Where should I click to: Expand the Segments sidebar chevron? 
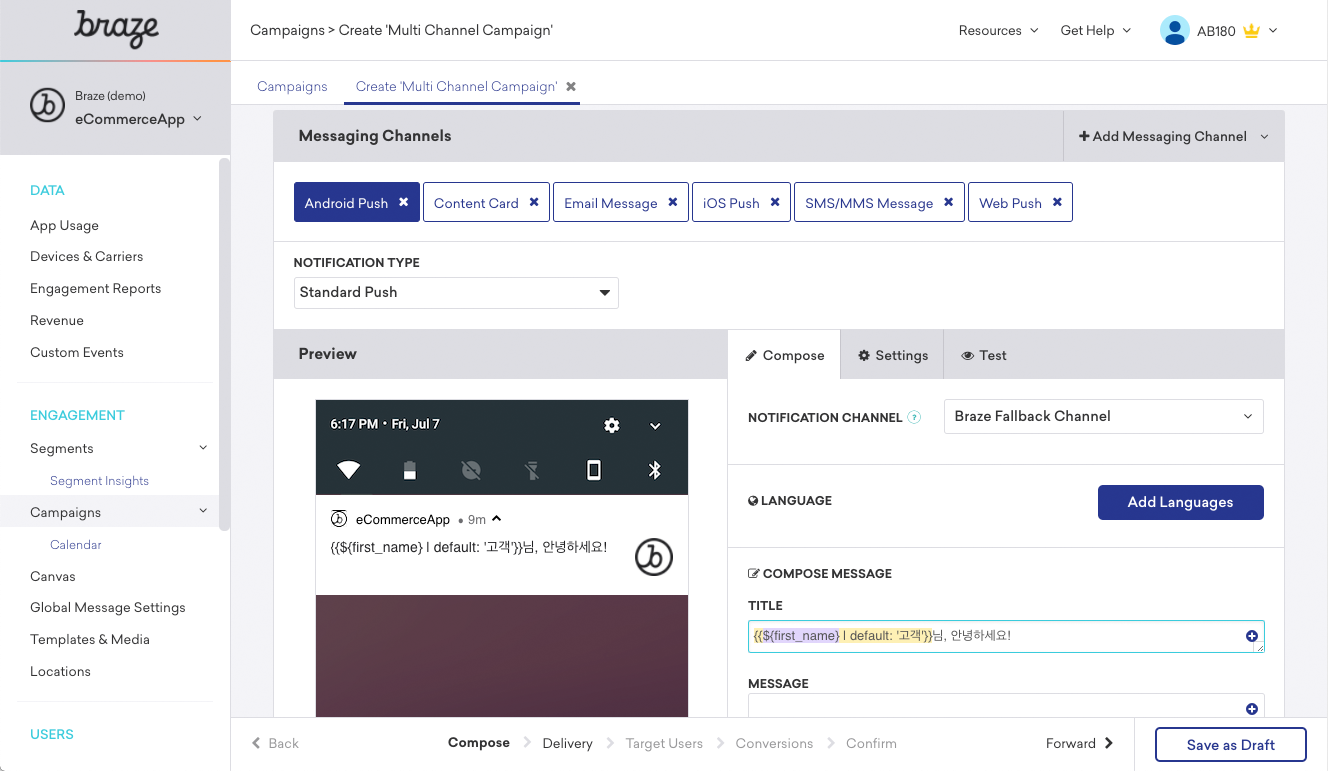click(x=203, y=448)
